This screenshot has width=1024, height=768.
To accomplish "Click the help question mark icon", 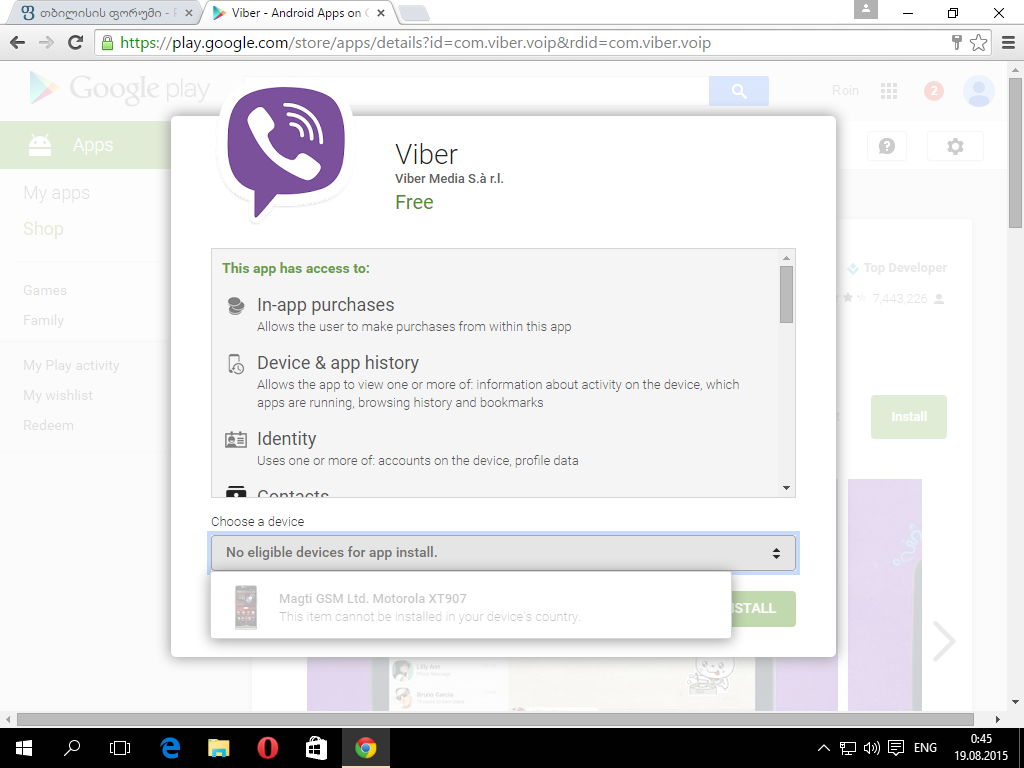I will 887,146.
